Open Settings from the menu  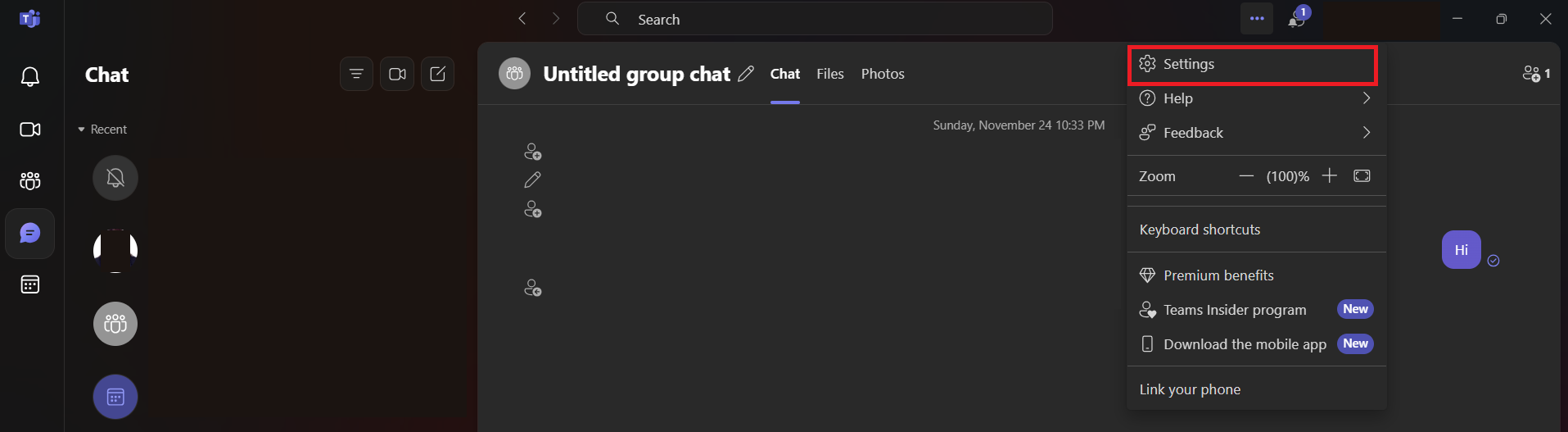(x=1253, y=66)
